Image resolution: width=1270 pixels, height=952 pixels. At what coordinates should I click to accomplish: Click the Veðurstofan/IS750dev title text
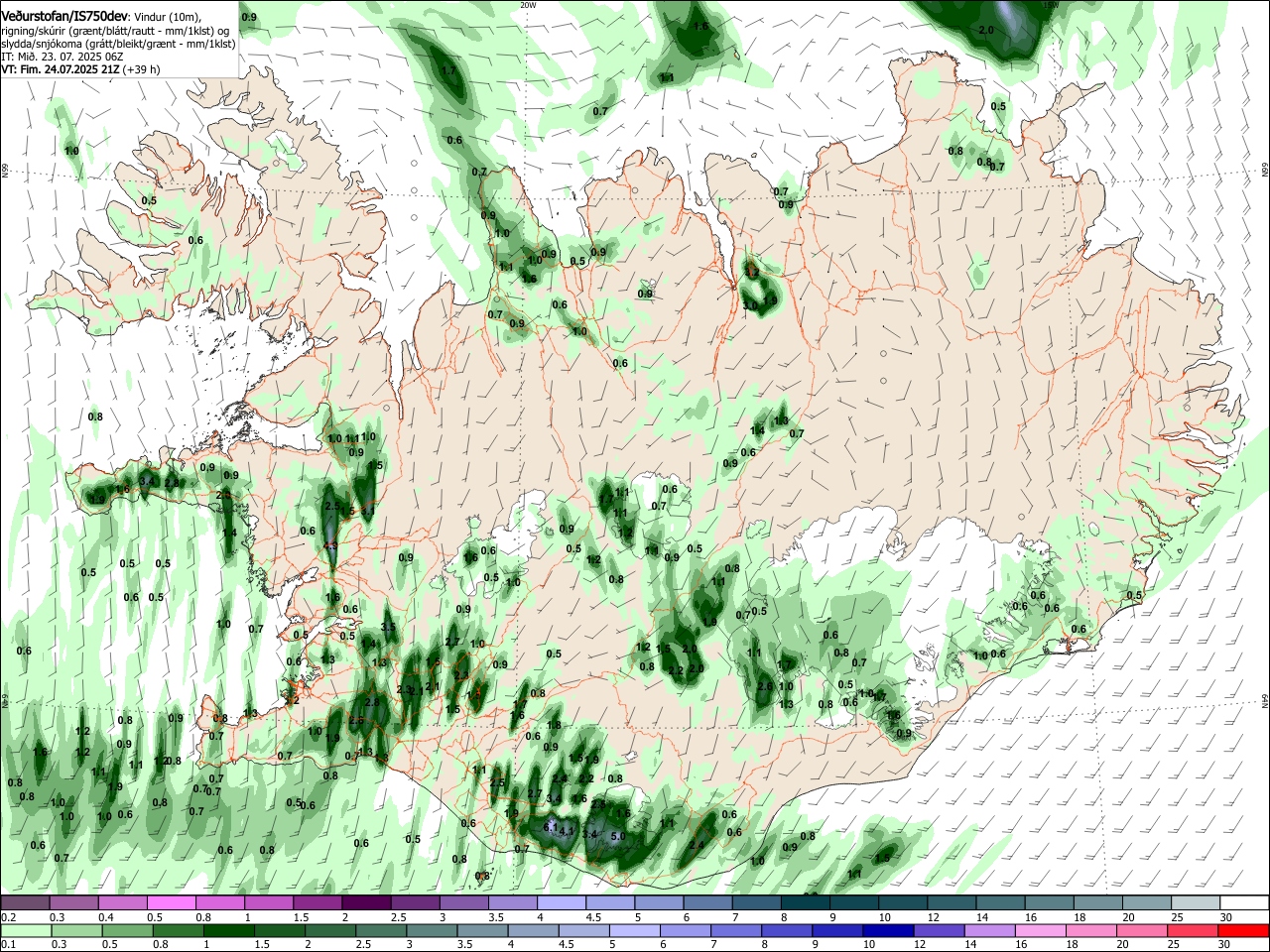pos(64,17)
